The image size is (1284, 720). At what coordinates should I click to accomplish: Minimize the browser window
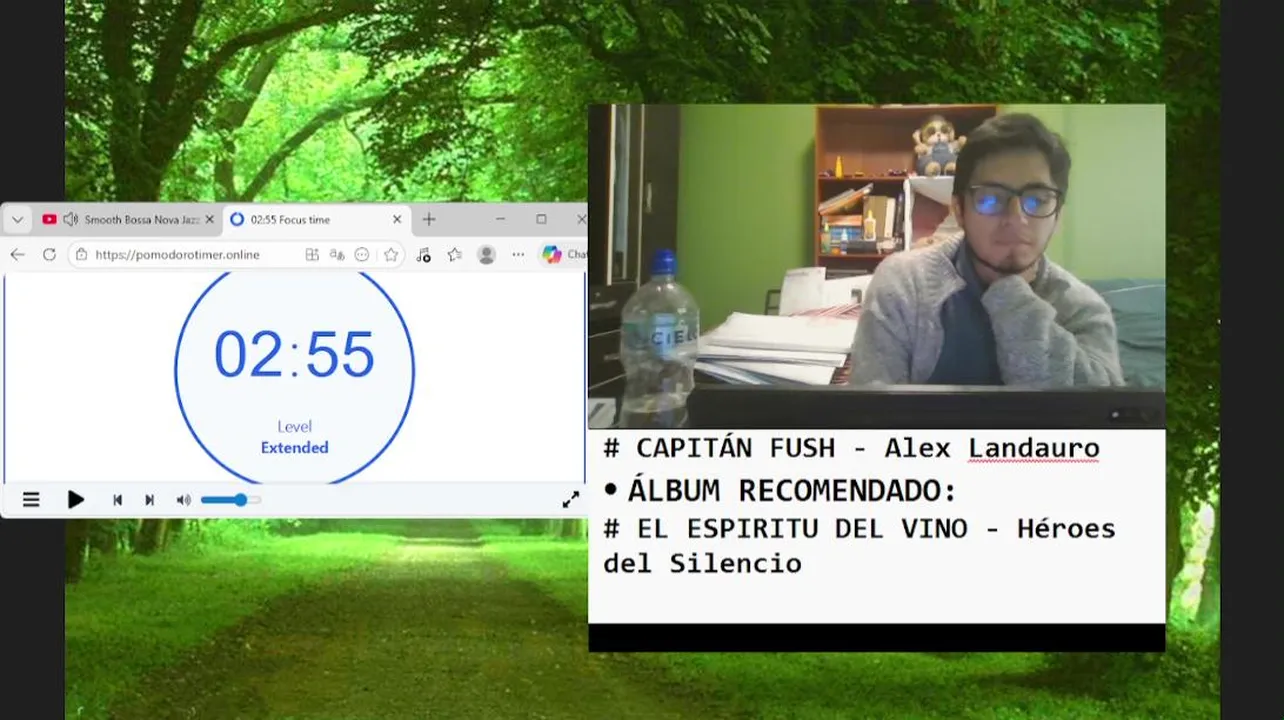click(501, 220)
